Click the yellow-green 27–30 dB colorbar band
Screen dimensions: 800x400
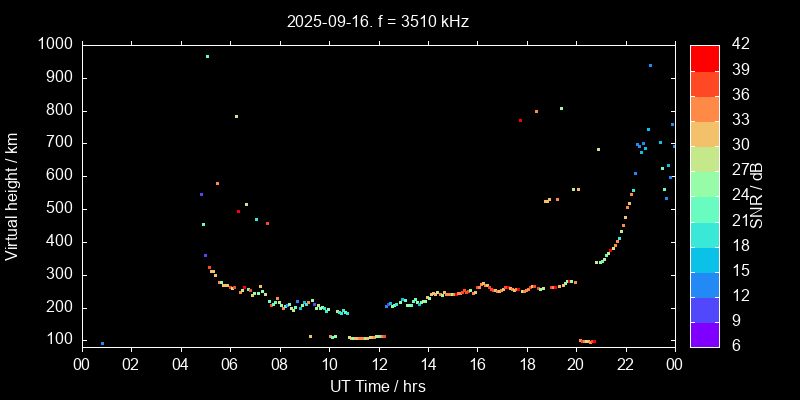705,158
